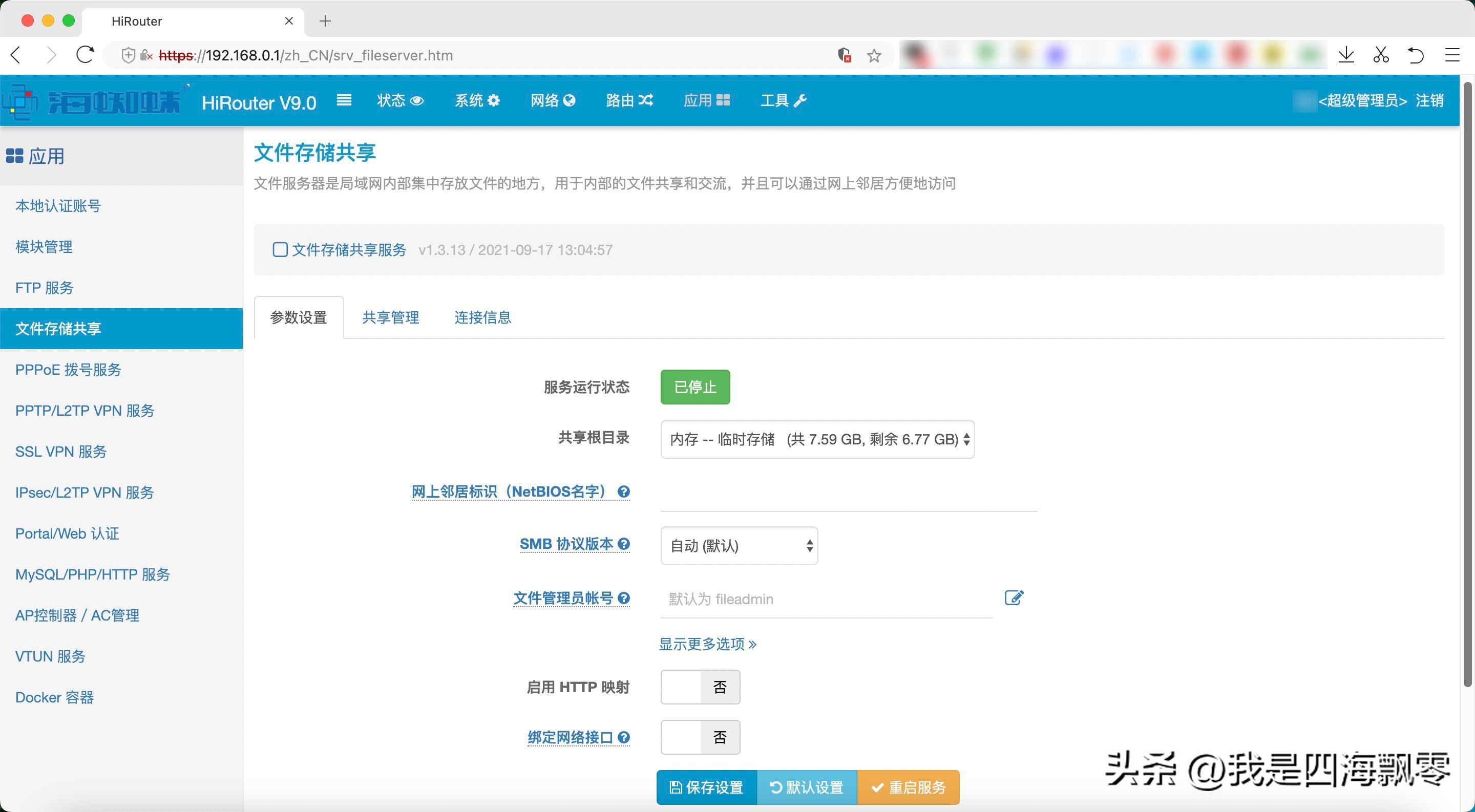The image size is (1475, 812).
Task: Open the 共享根目录 storage dropdown
Action: pyautogui.click(x=817, y=439)
